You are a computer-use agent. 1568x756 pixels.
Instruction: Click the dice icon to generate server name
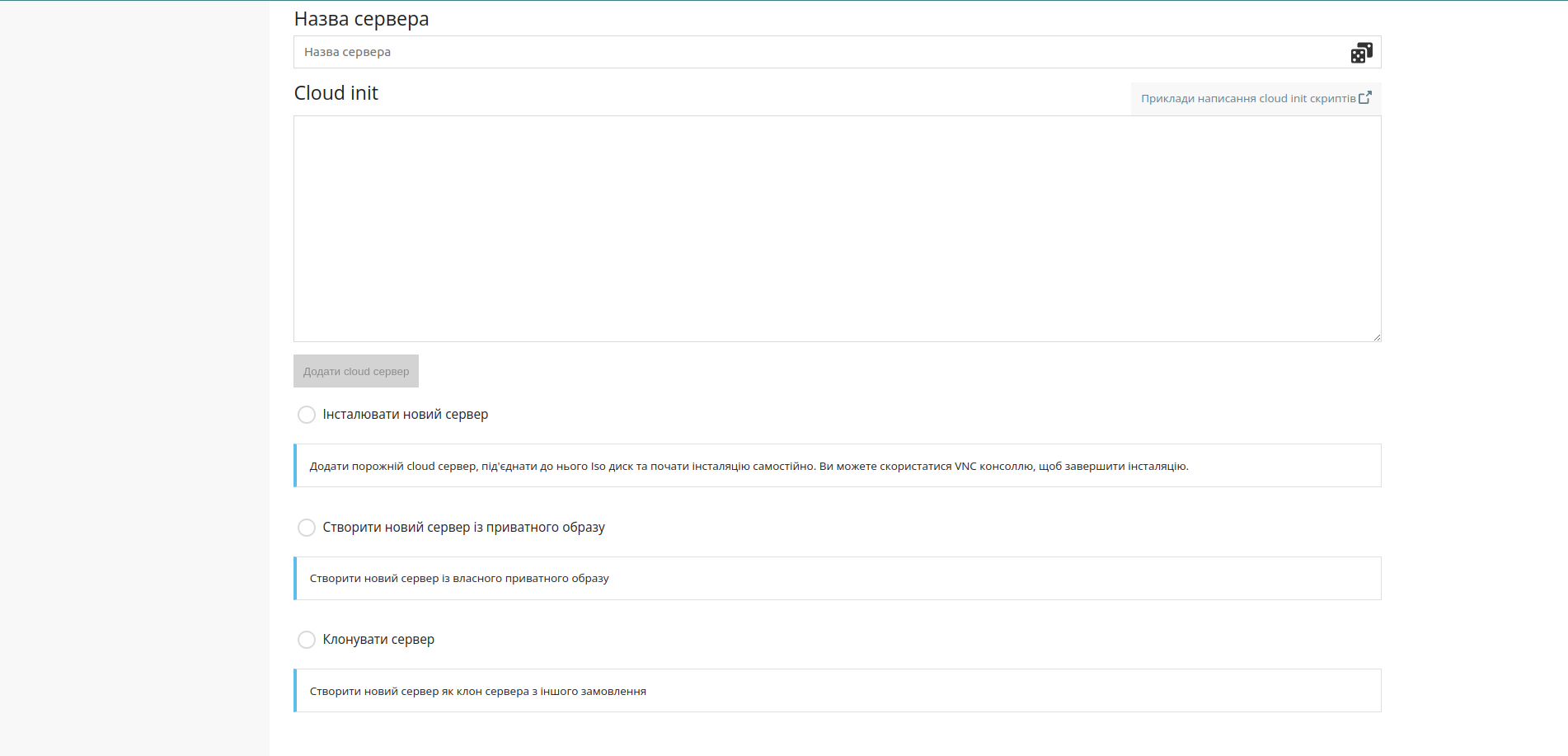point(1361,53)
